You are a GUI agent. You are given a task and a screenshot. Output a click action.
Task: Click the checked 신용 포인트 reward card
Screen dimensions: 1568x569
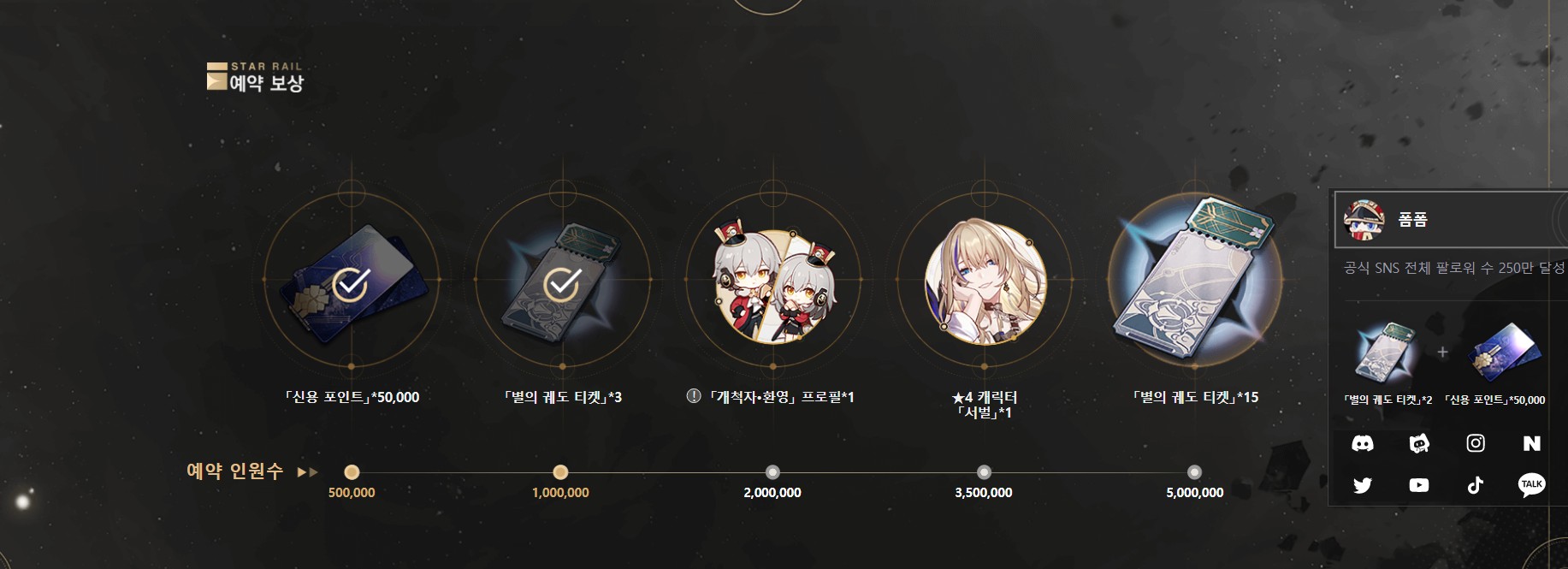click(352, 281)
